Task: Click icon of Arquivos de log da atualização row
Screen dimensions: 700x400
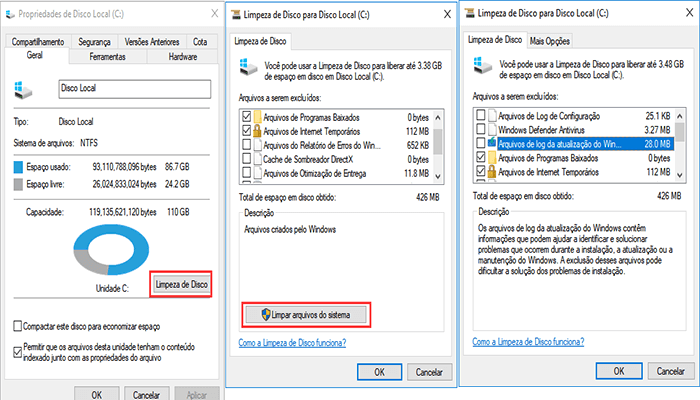Action: (x=492, y=143)
